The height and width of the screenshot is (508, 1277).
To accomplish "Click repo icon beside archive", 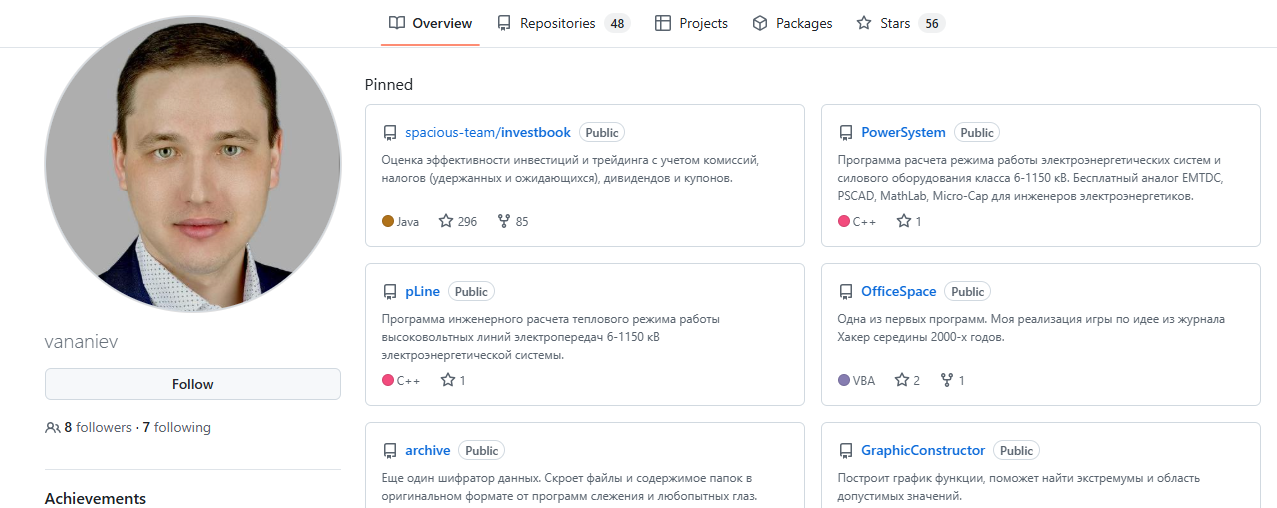I will pyautogui.click(x=390, y=451).
